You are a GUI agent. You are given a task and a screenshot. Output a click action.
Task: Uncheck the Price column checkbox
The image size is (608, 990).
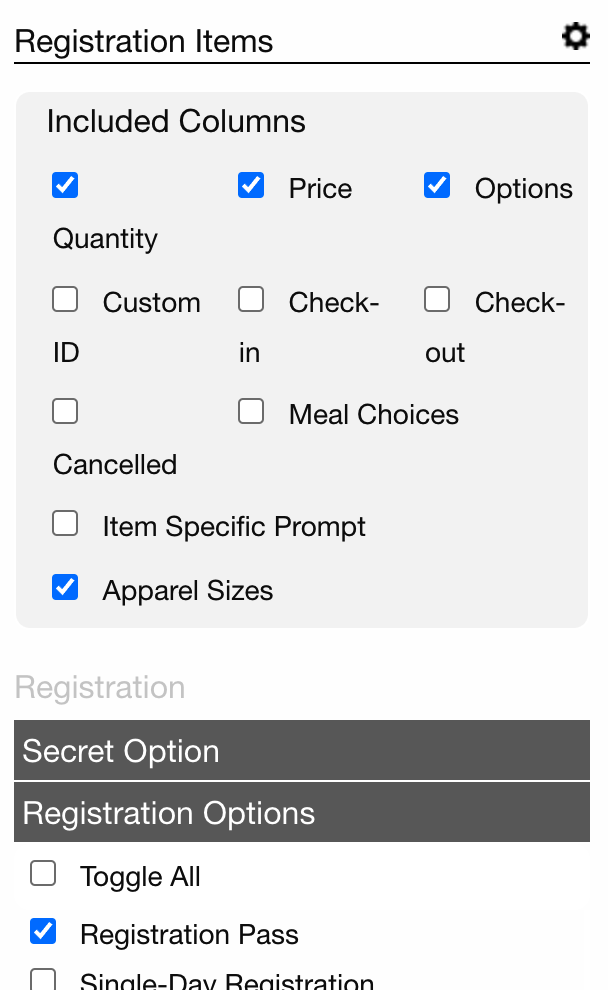251,185
